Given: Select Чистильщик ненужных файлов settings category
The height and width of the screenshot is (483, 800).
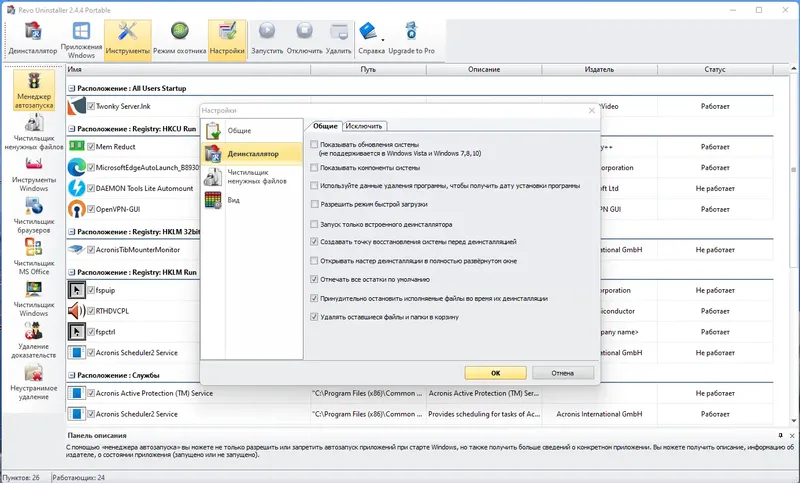Looking at the screenshot, I should tap(252, 177).
